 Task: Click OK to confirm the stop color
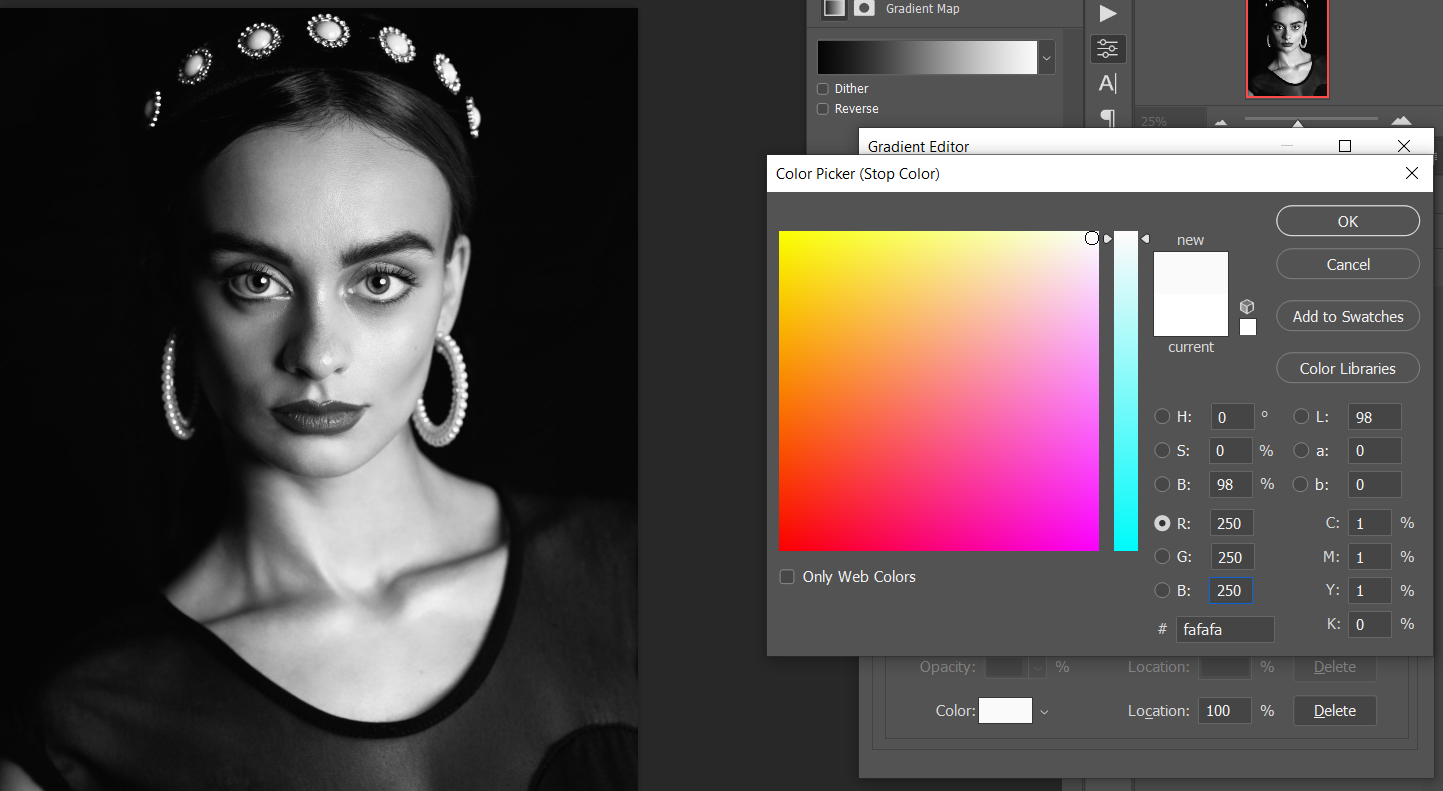click(1347, 221)
